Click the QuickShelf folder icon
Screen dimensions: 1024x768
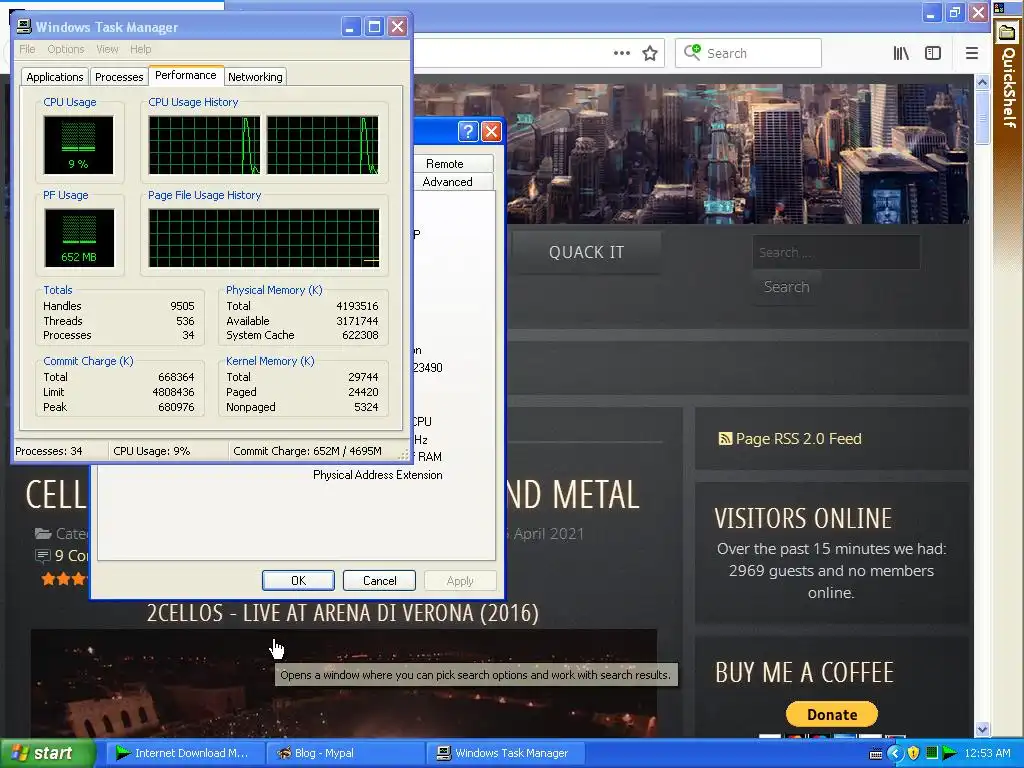(x=1008, y=32)
